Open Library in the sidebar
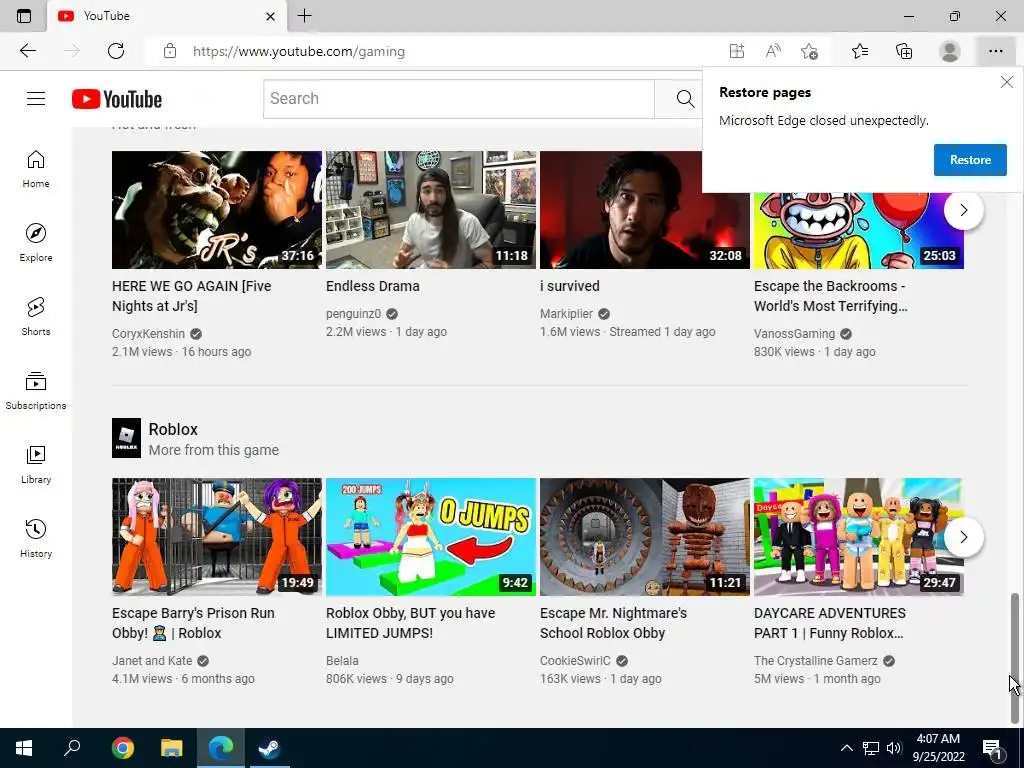The height and width of the screenshot is (768, 1024). (36, 464)
